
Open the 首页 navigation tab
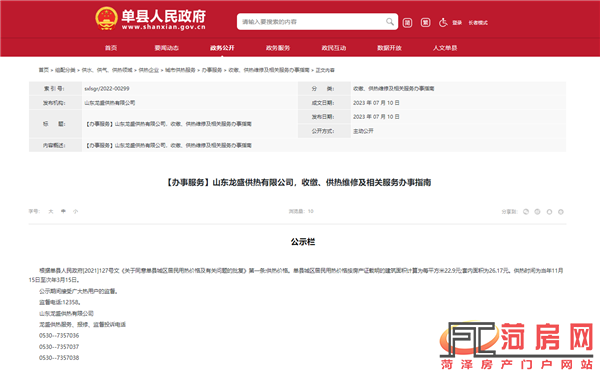click(x=111, y=48)
